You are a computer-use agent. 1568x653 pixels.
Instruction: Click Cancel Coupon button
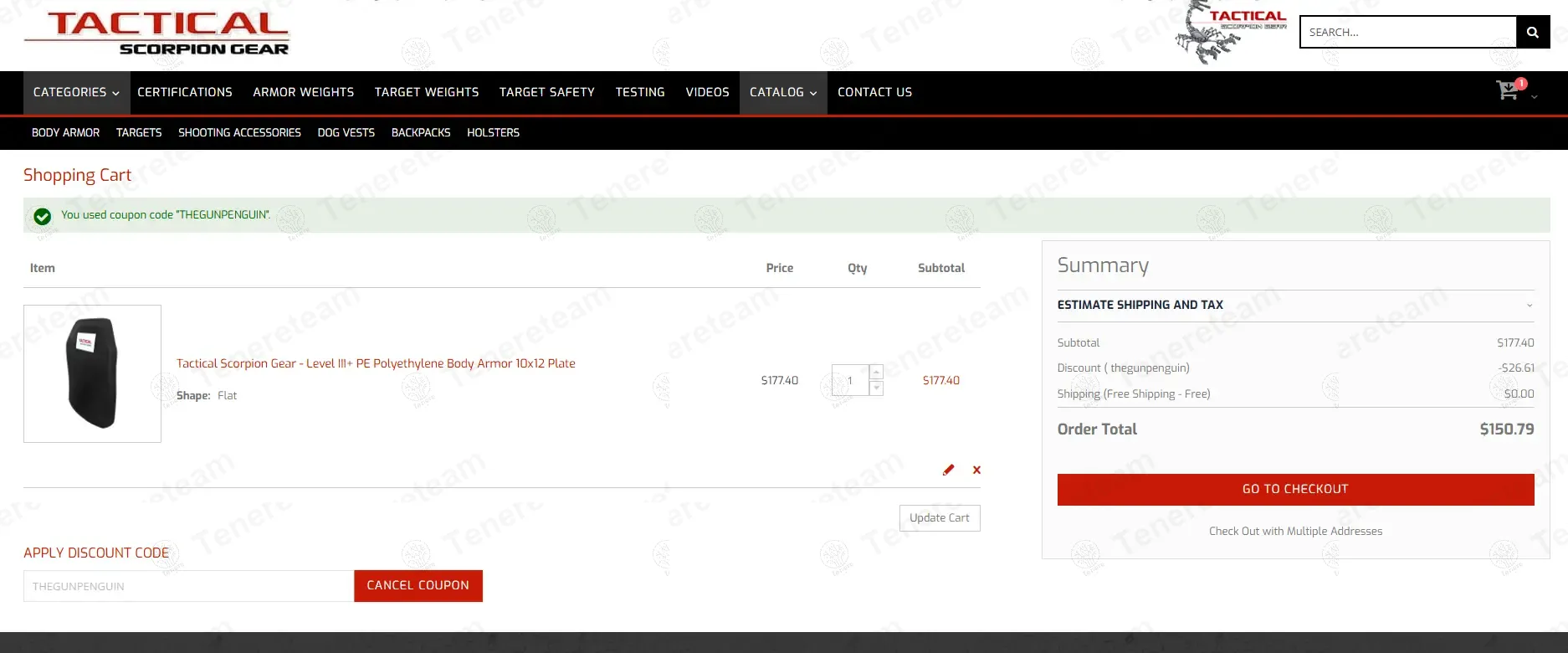(418, 585)
